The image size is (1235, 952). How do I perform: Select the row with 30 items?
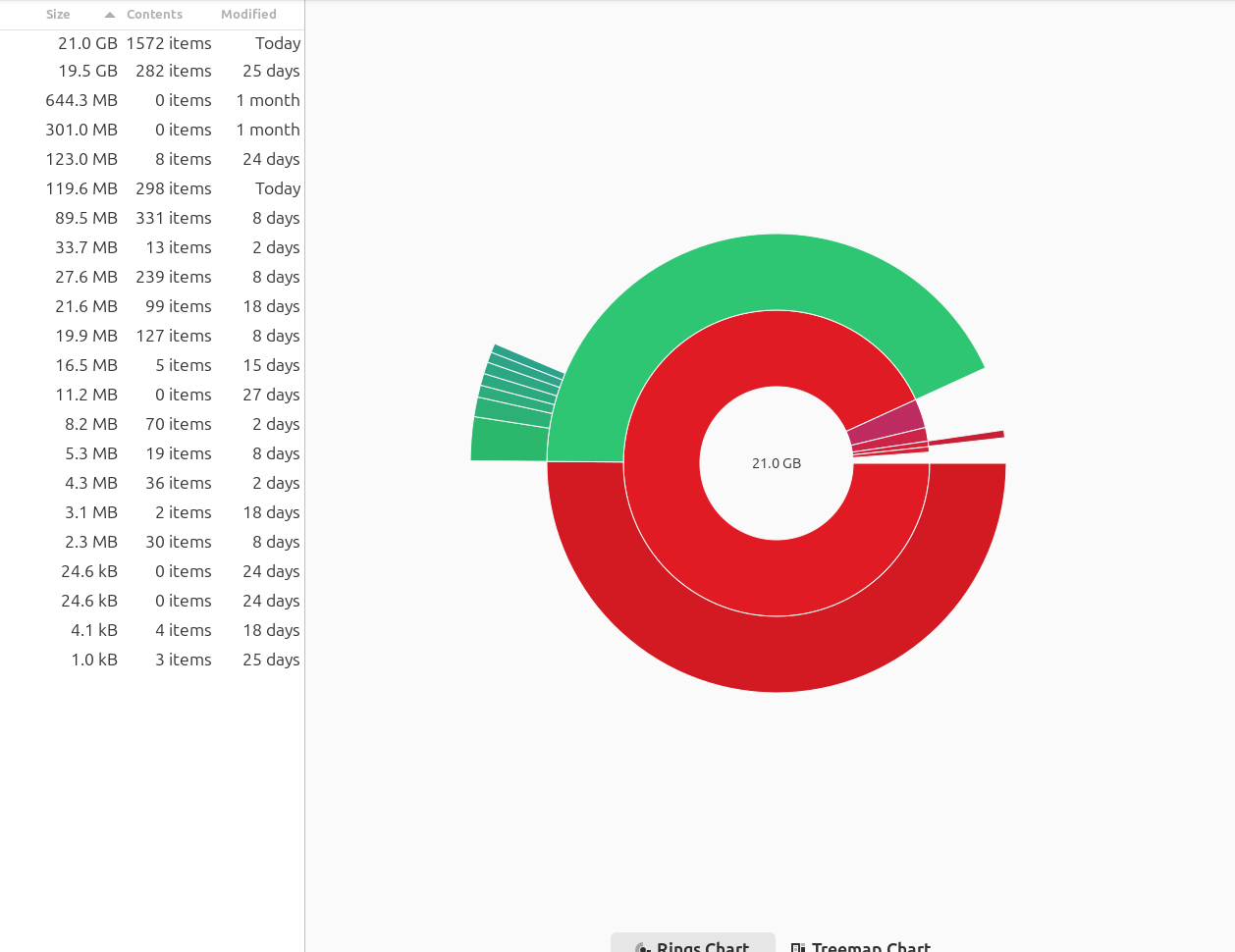[x=152, y=542]
